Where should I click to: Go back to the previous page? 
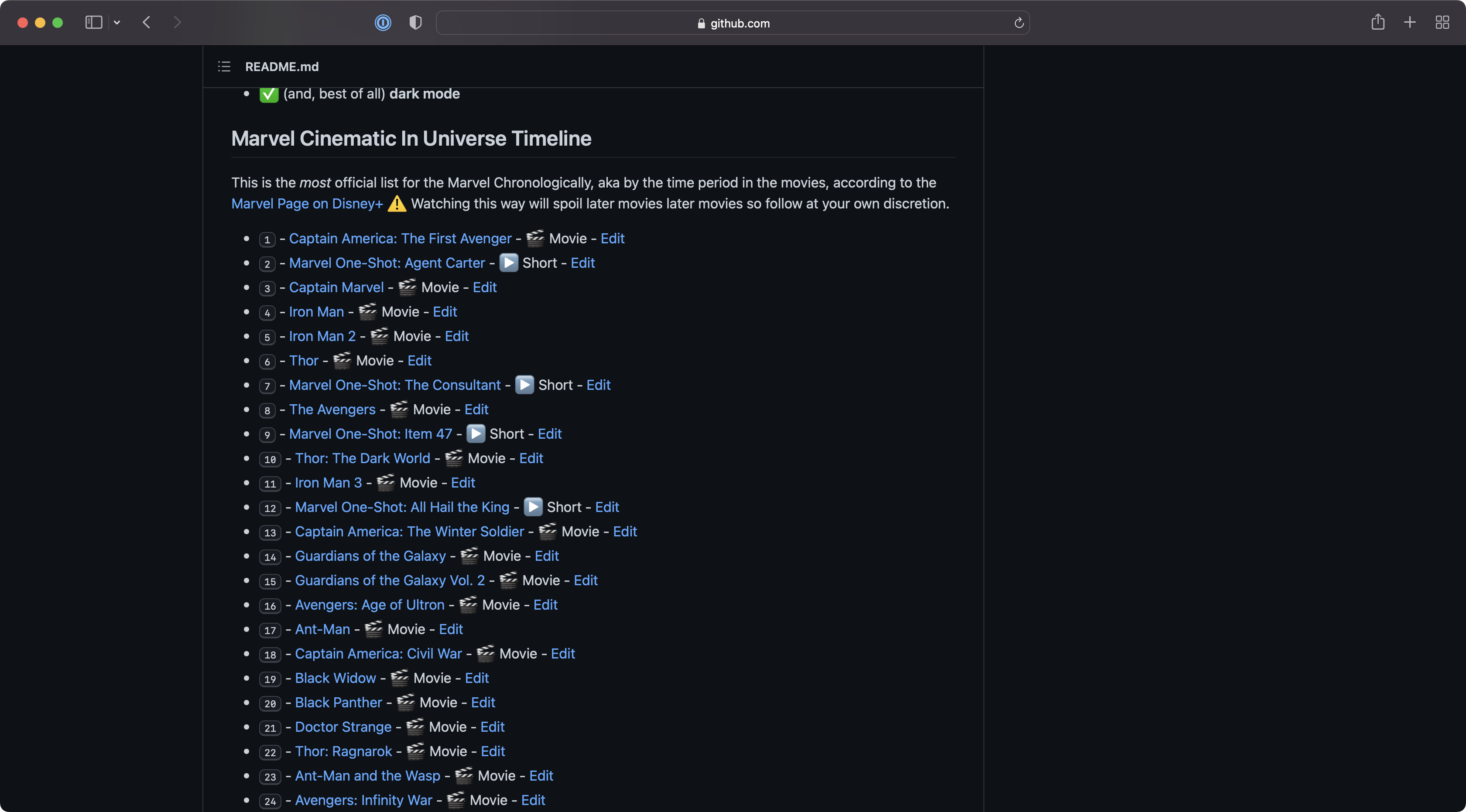146,23
